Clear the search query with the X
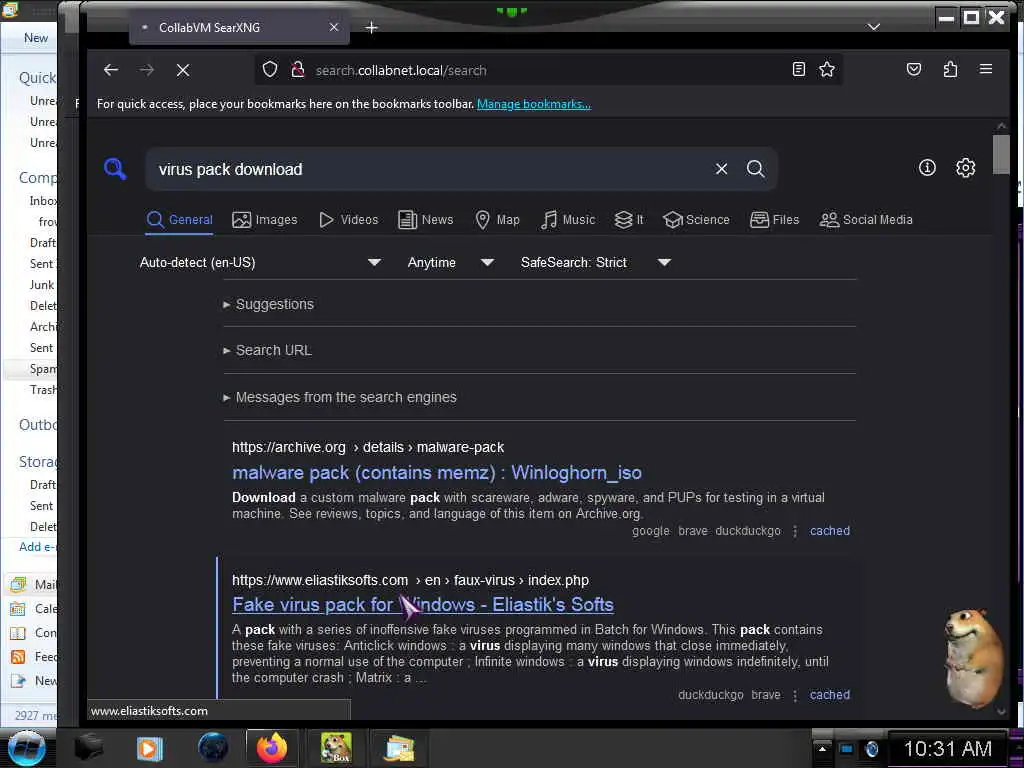The image size is (1024, 768). [x=721, y=169]
